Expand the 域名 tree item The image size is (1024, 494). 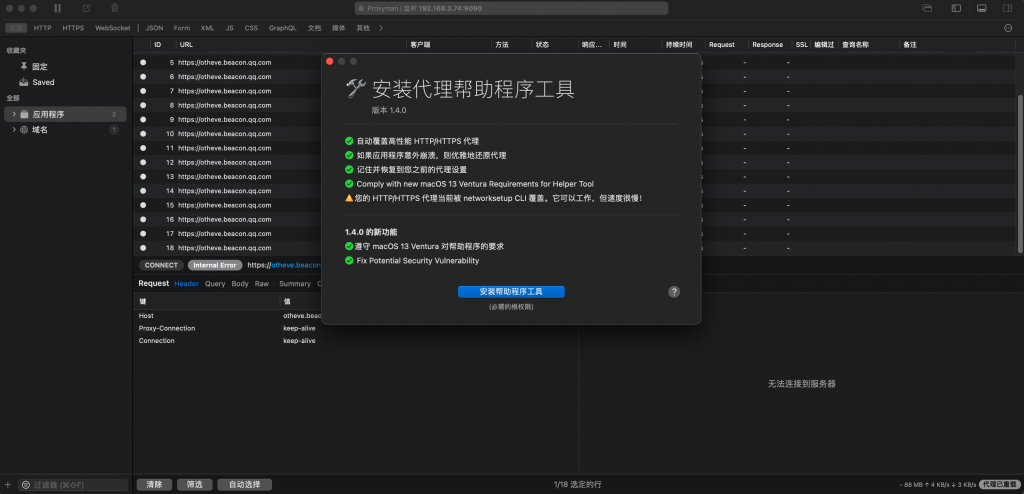click(14, 130)
